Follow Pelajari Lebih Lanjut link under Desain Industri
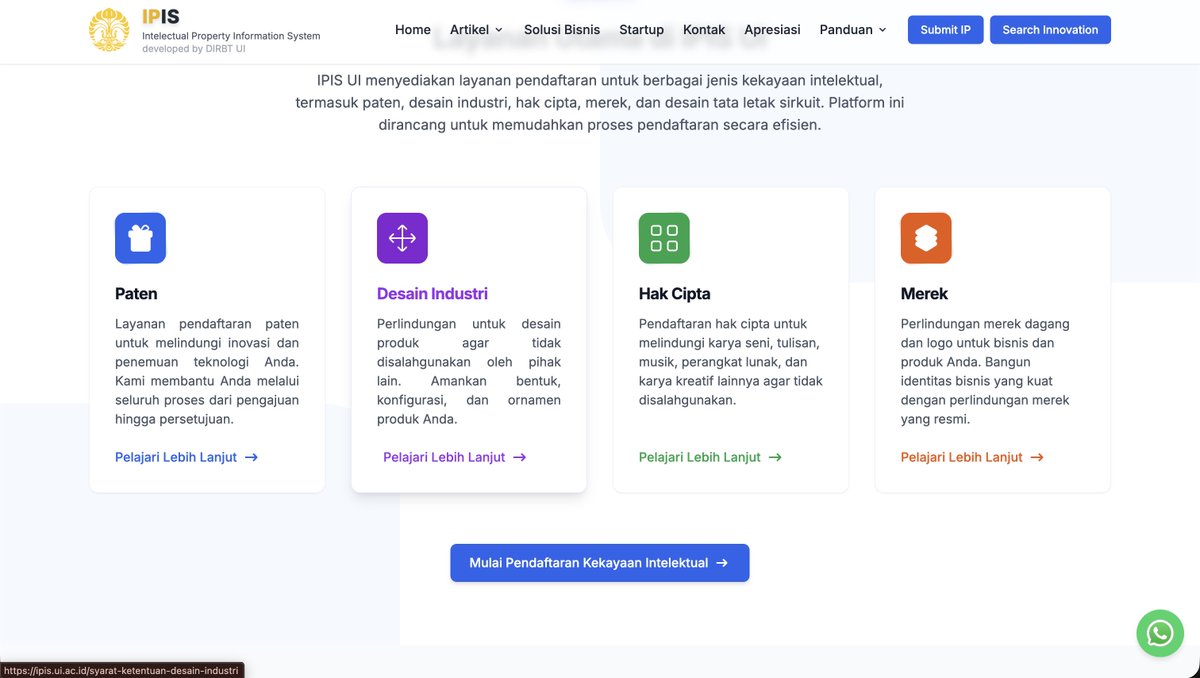The width and height of the screenshot is (1200, 678). click(455, 457)
